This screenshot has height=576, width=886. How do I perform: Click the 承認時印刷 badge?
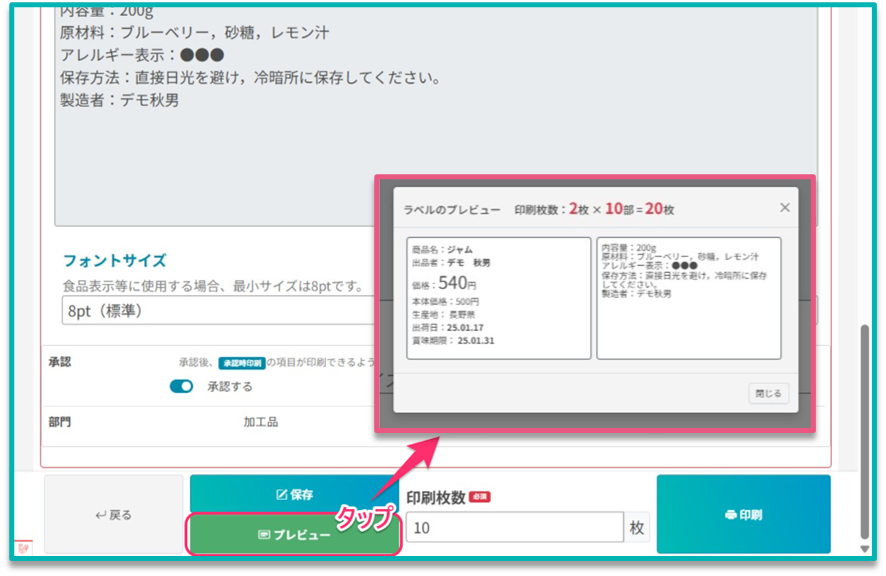tap(240, 363)
